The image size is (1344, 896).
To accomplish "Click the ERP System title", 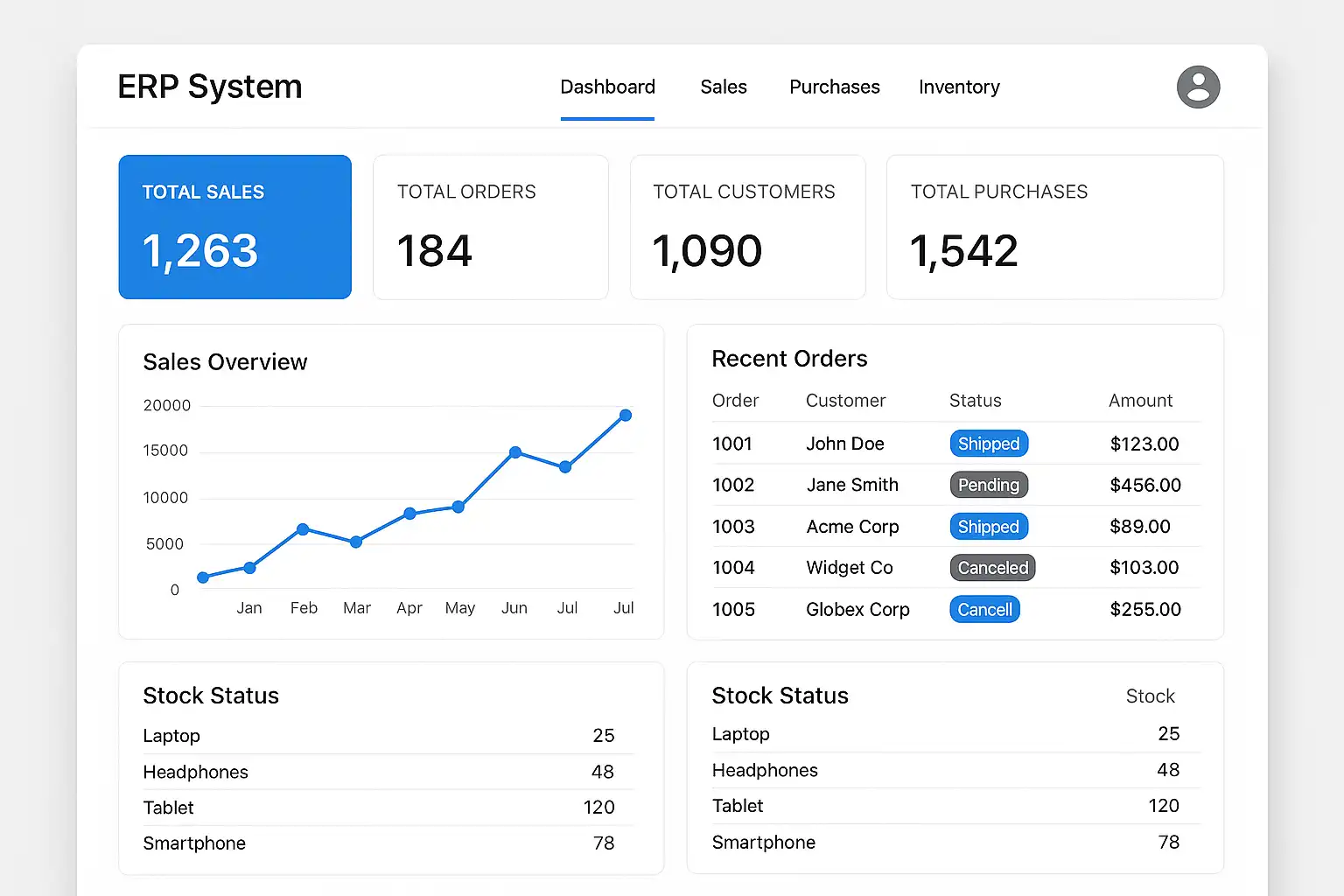I will pos(210,87).
